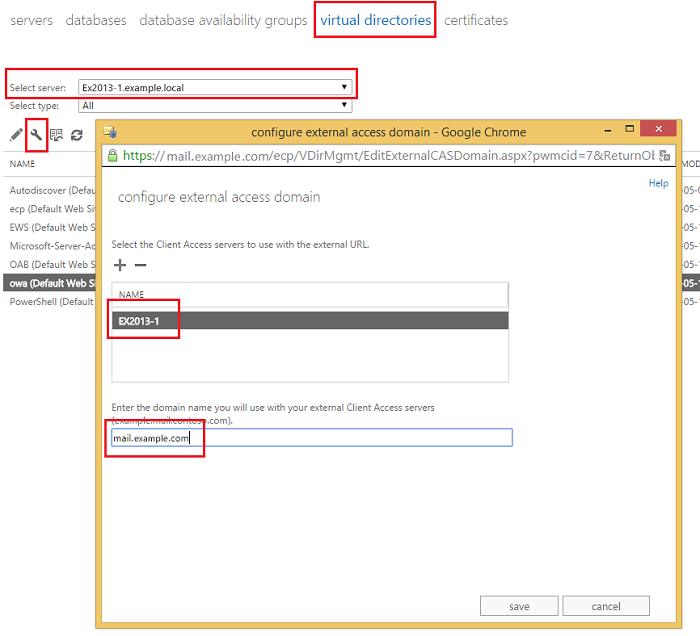Select the EWS virtual directory row
700x636 pixels.
[52, 228]
